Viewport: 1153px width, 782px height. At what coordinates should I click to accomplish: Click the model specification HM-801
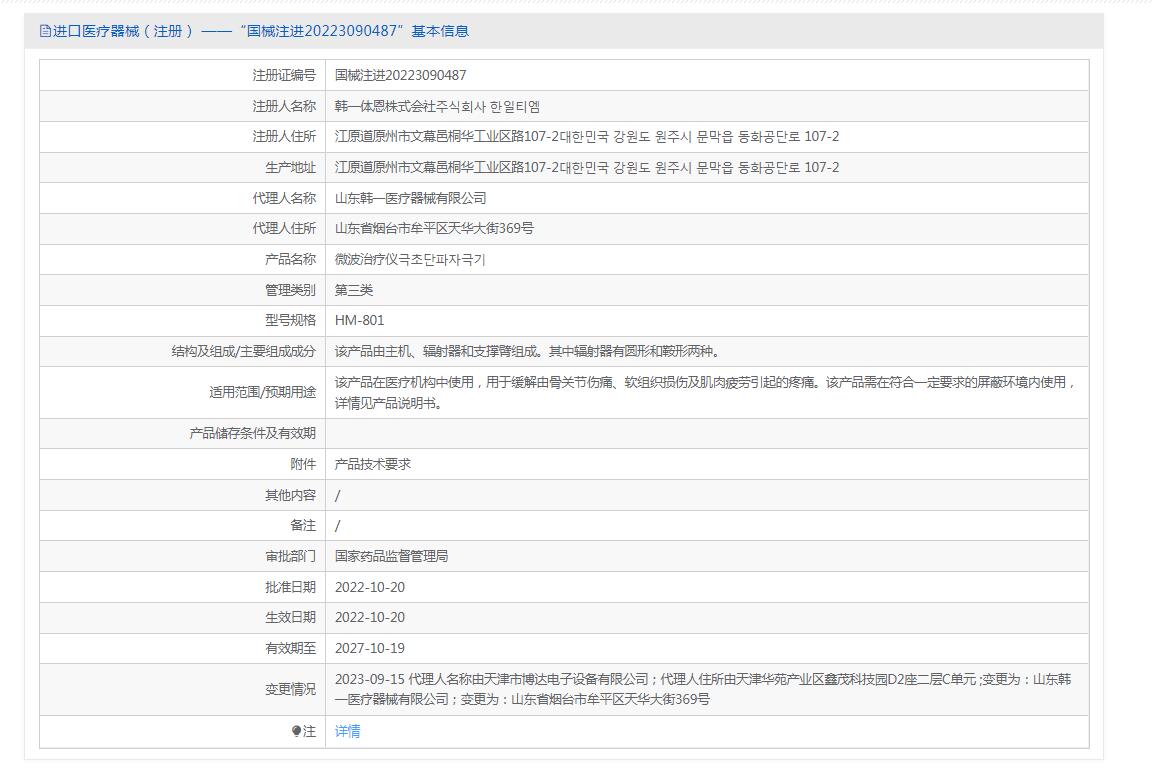[359, 320]
